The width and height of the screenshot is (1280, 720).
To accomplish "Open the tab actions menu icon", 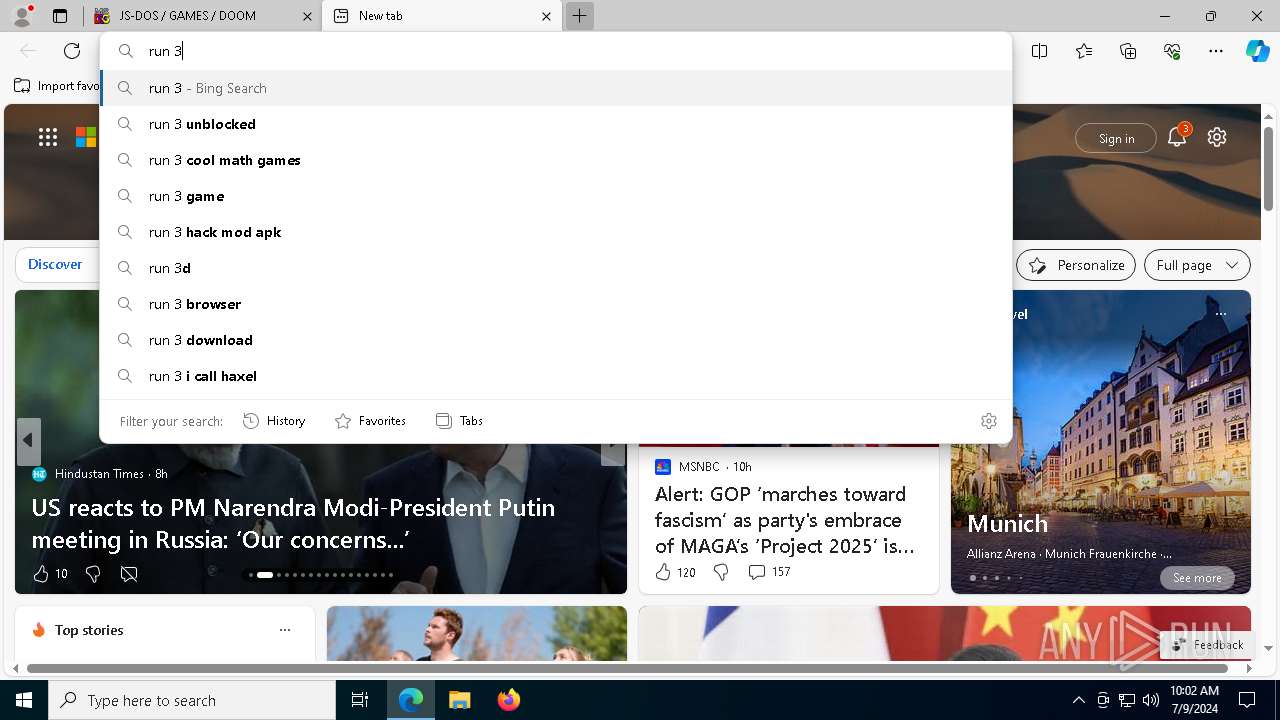I will pyautogui.click(x=60, y=16).
